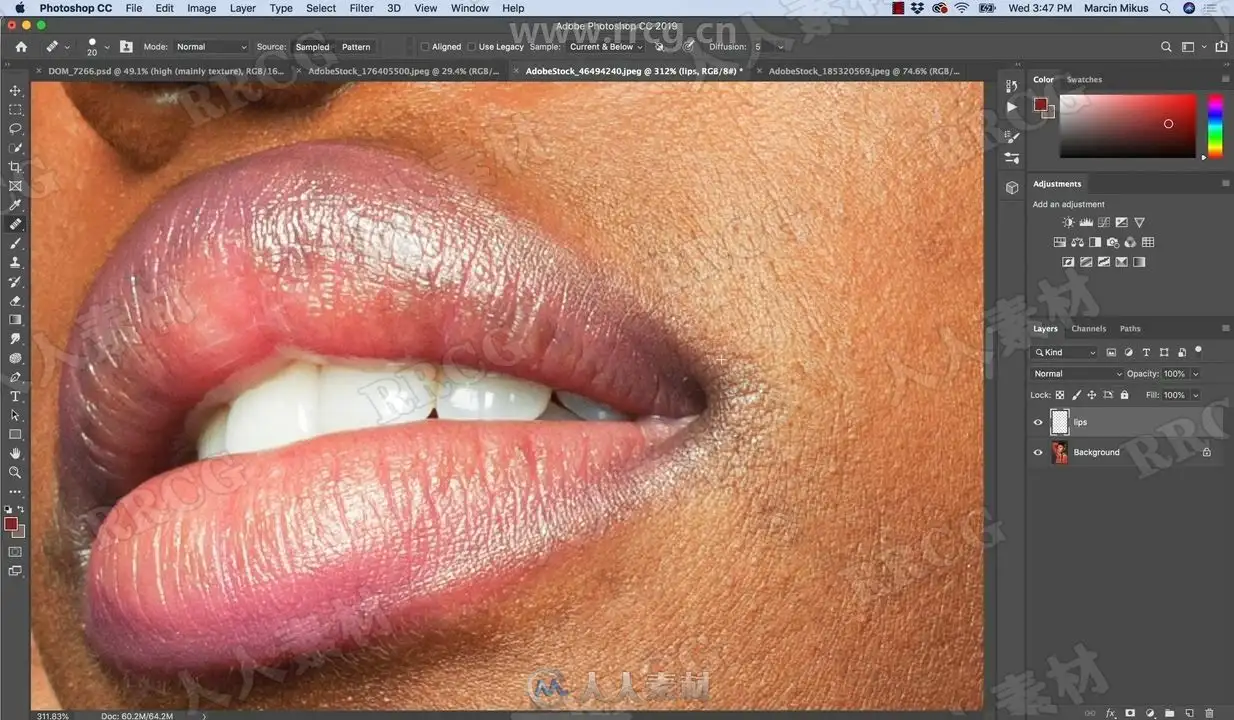Open the brush size picker dropdown
1234x720 pixels.
point(107,47)
